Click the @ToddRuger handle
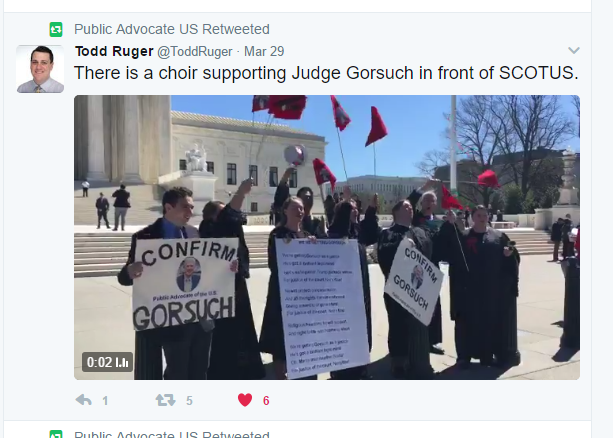This screenshot has height=438, width=613. 195,52
